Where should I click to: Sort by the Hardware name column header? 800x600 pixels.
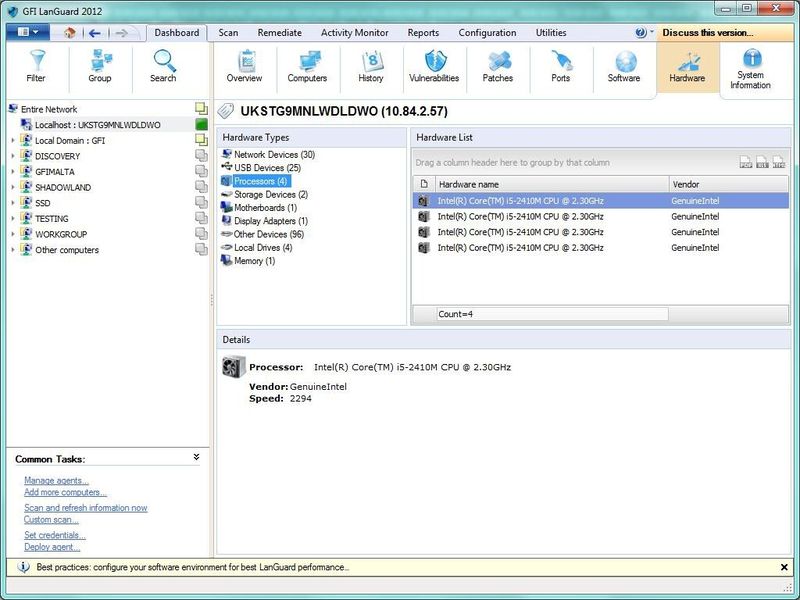click(551, 184)
